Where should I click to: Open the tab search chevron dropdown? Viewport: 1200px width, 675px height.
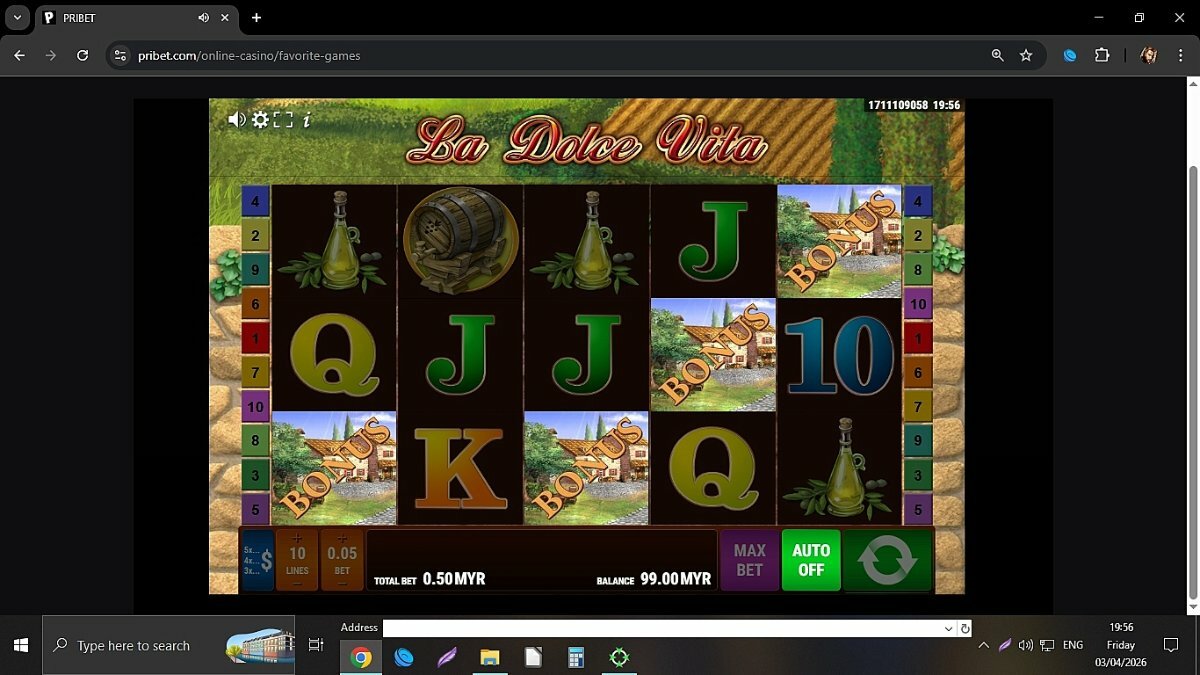coord(17,18)
